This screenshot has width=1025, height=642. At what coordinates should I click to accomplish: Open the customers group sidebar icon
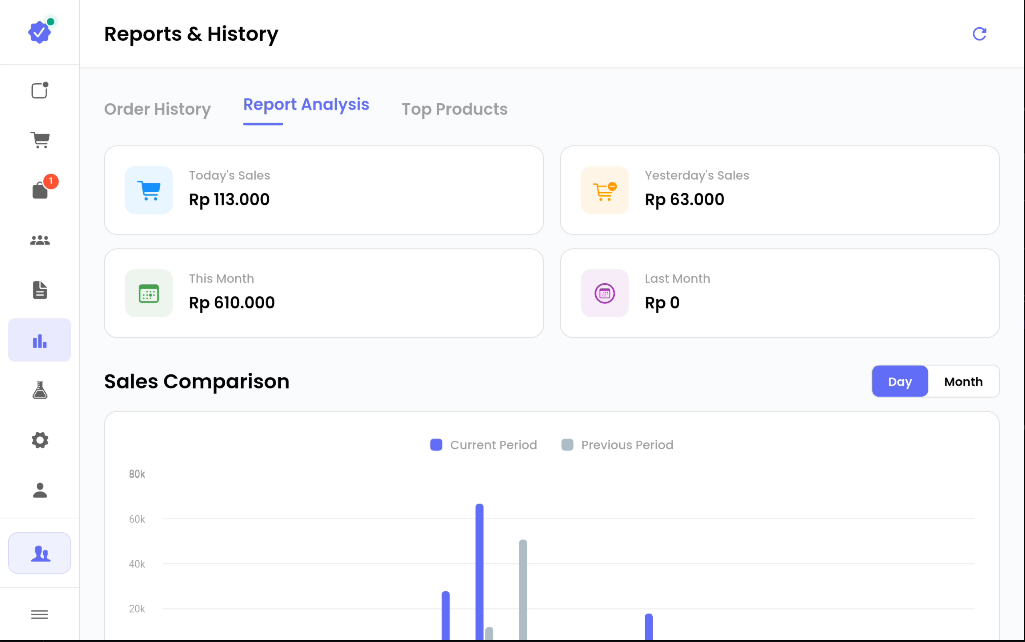click(x=40, y=241)
